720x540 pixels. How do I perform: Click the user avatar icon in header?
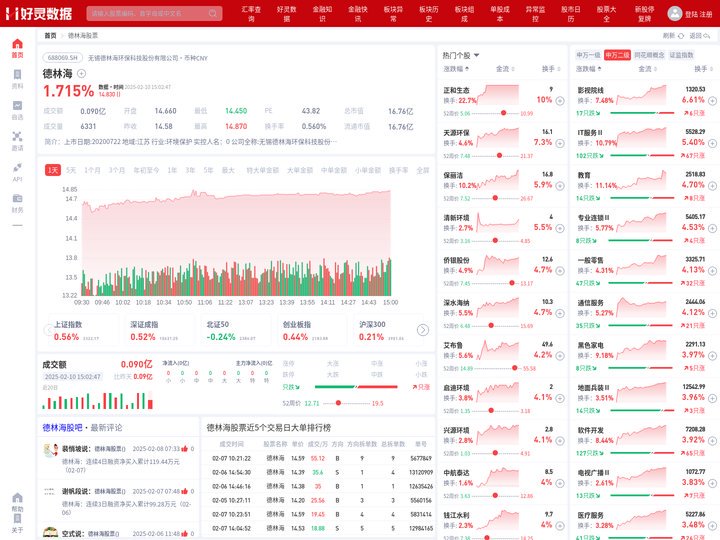click(x=675, y=13)
